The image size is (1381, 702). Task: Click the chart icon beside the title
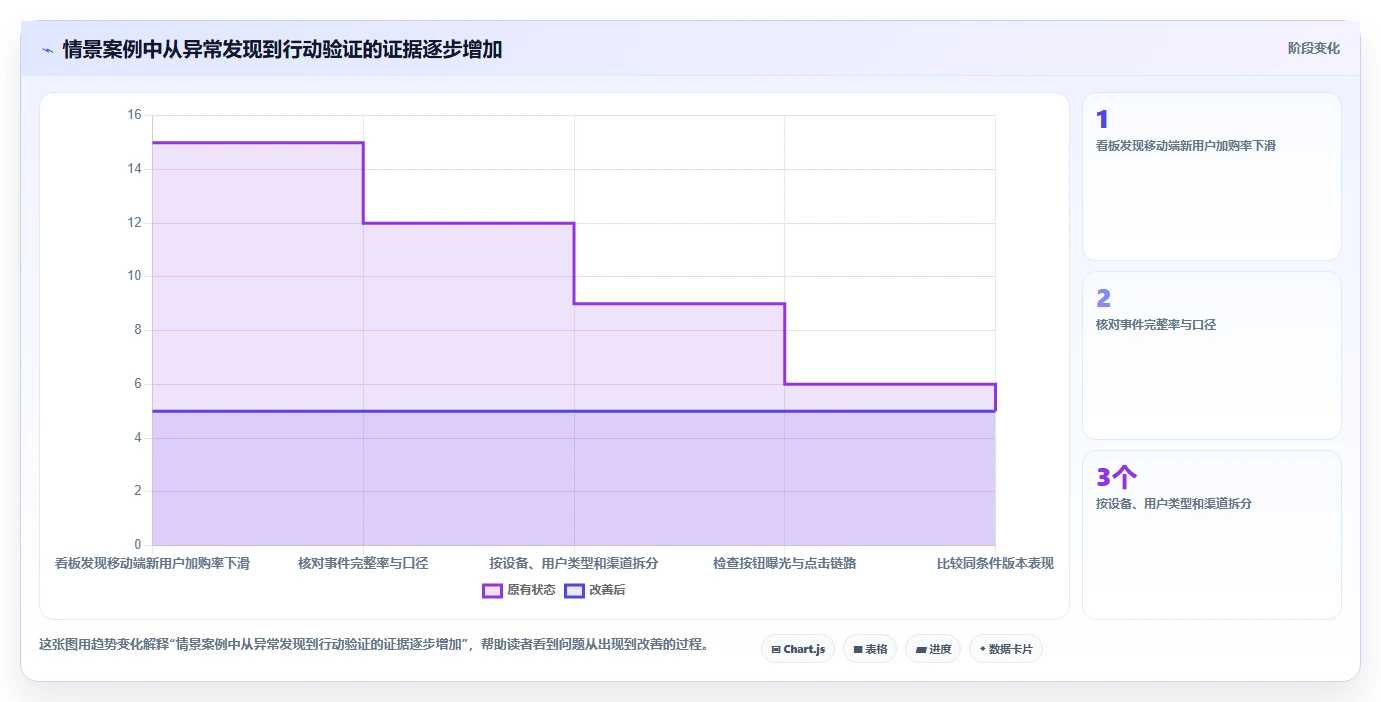tap(47, 50)
